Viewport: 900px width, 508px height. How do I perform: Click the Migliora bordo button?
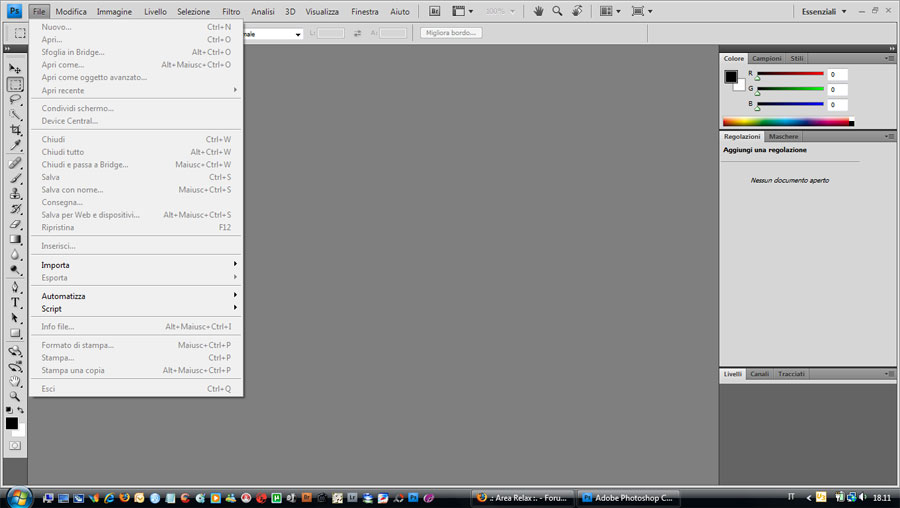tap(451, 33)
